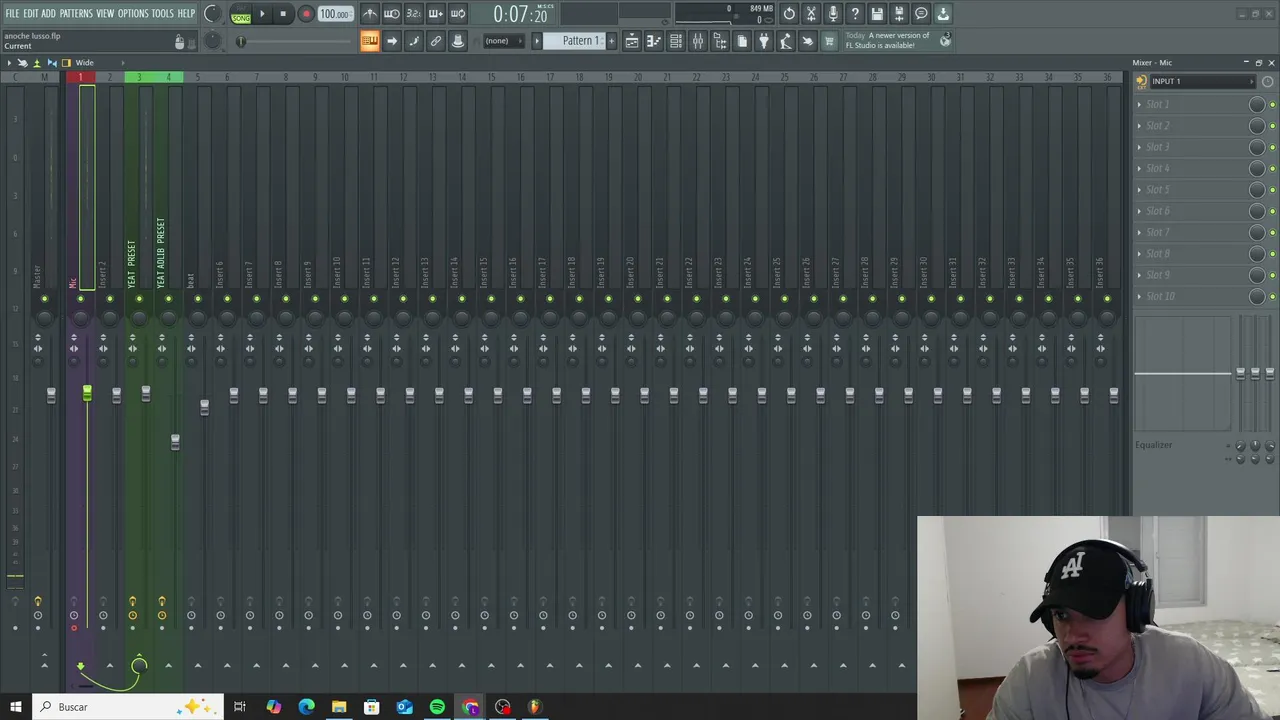Click the tempo 100.000 field
The image size is (1280, 720).
coord(334,14)
